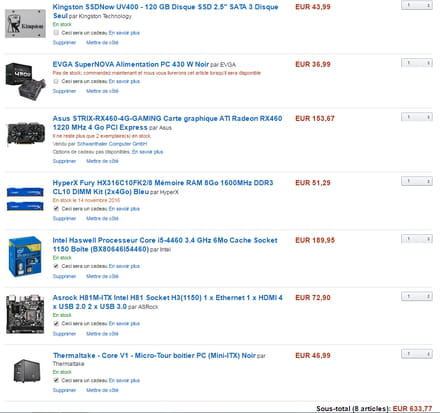Open quantity dropdown for Thermaltake Core V1
The image size is (440, 413).
click(417, 354)
